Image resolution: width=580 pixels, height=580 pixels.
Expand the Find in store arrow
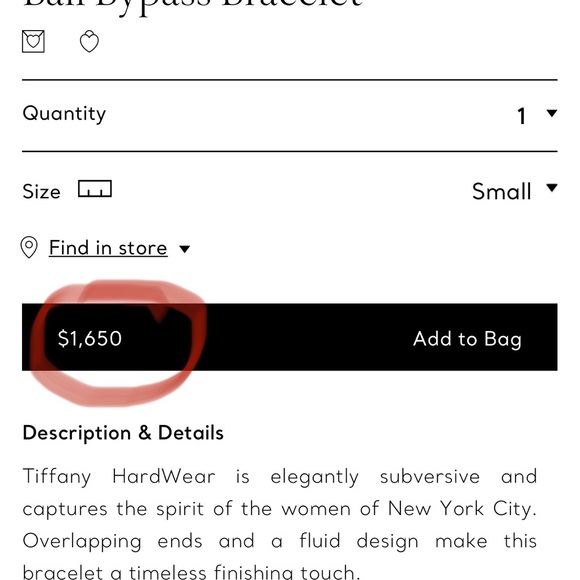click(185, 249)
